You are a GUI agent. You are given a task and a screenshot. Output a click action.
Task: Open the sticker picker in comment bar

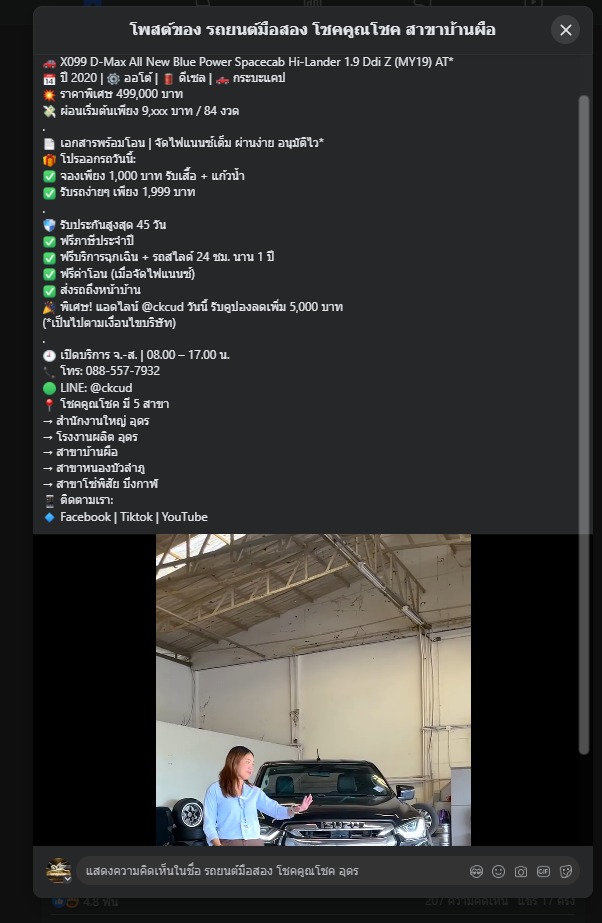pyautogui.click(x=566, y=871)
